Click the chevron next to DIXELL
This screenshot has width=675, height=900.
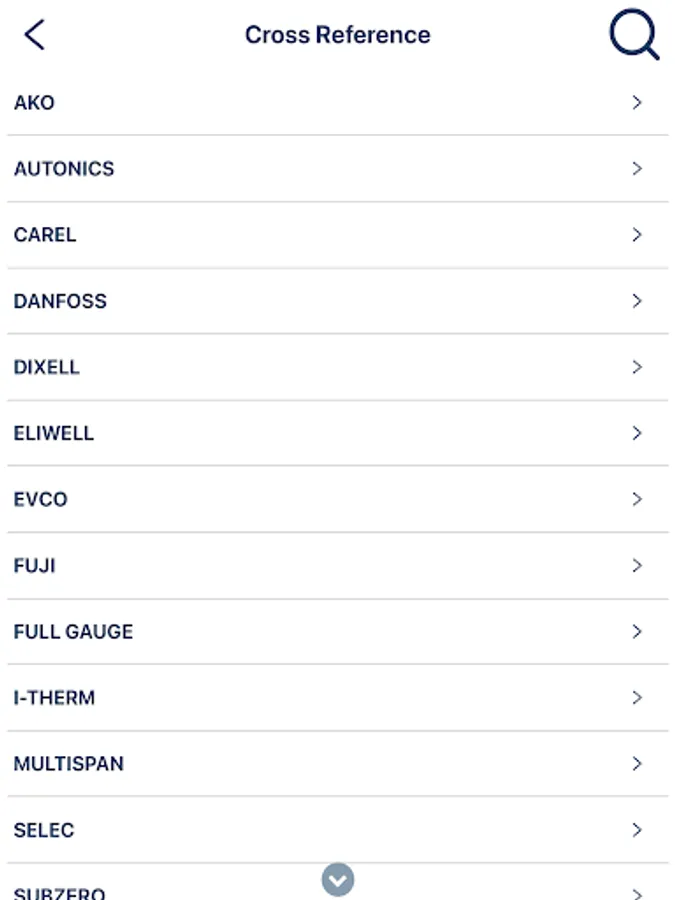(637, 367)
